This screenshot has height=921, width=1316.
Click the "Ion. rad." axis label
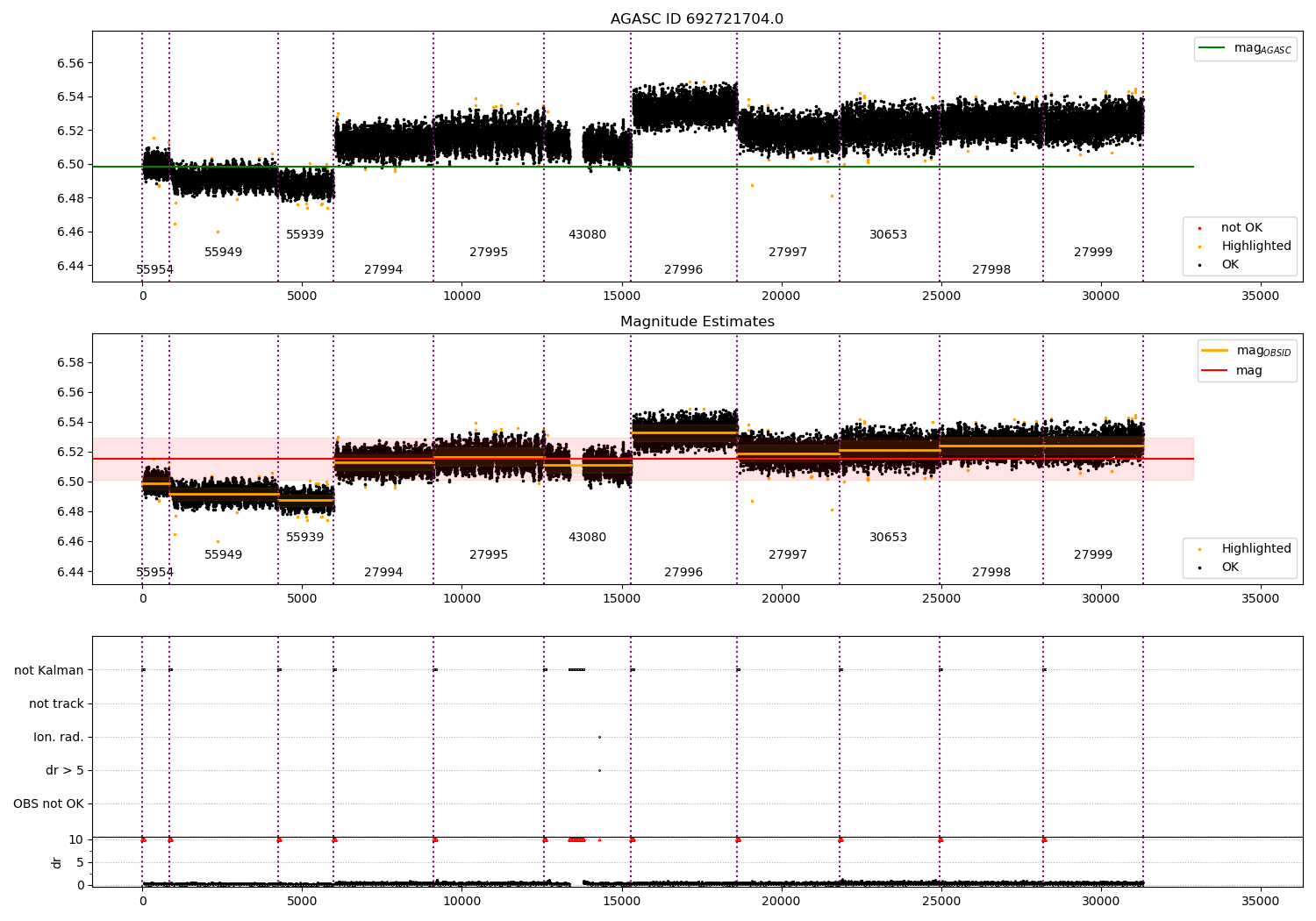point(59,738)
